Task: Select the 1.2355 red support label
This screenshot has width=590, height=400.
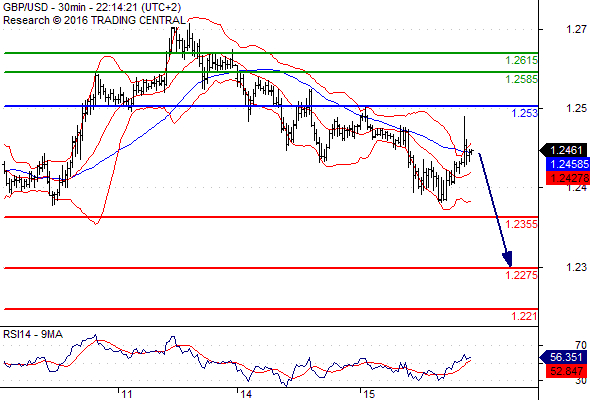Action: [521, 224]
